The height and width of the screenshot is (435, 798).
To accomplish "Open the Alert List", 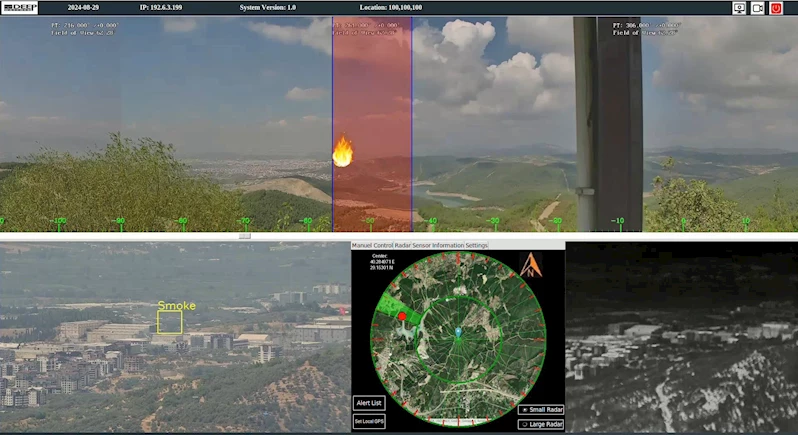I will tap(369, 403).
